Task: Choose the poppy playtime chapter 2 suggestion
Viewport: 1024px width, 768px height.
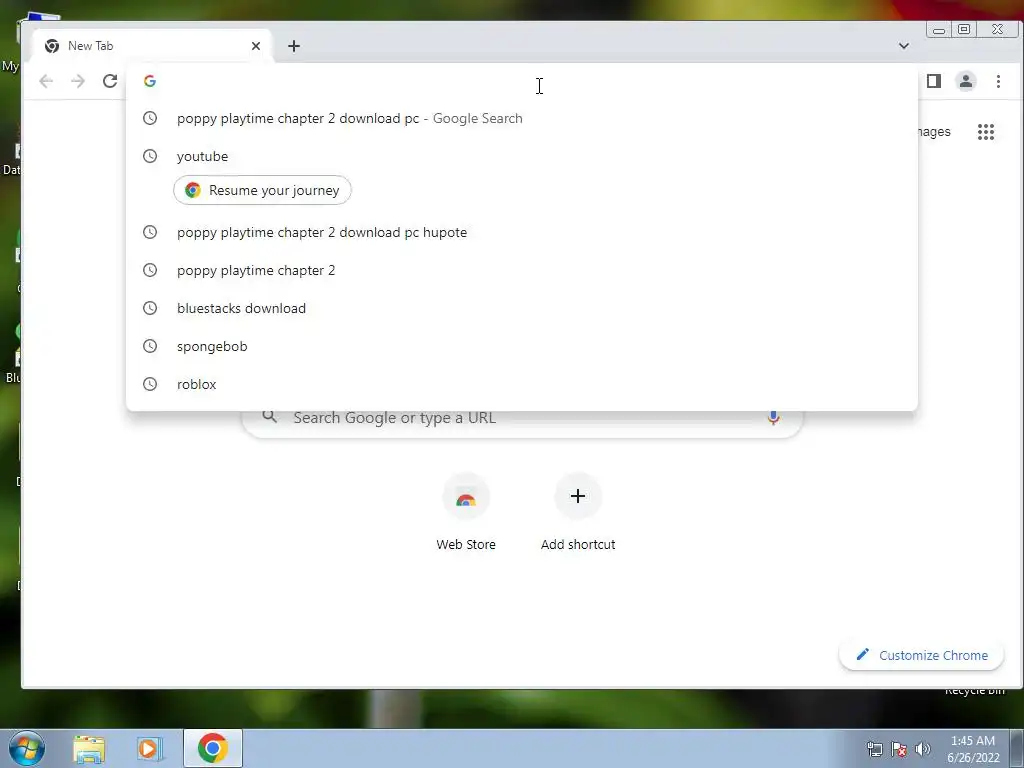Action: click(522, 270)
